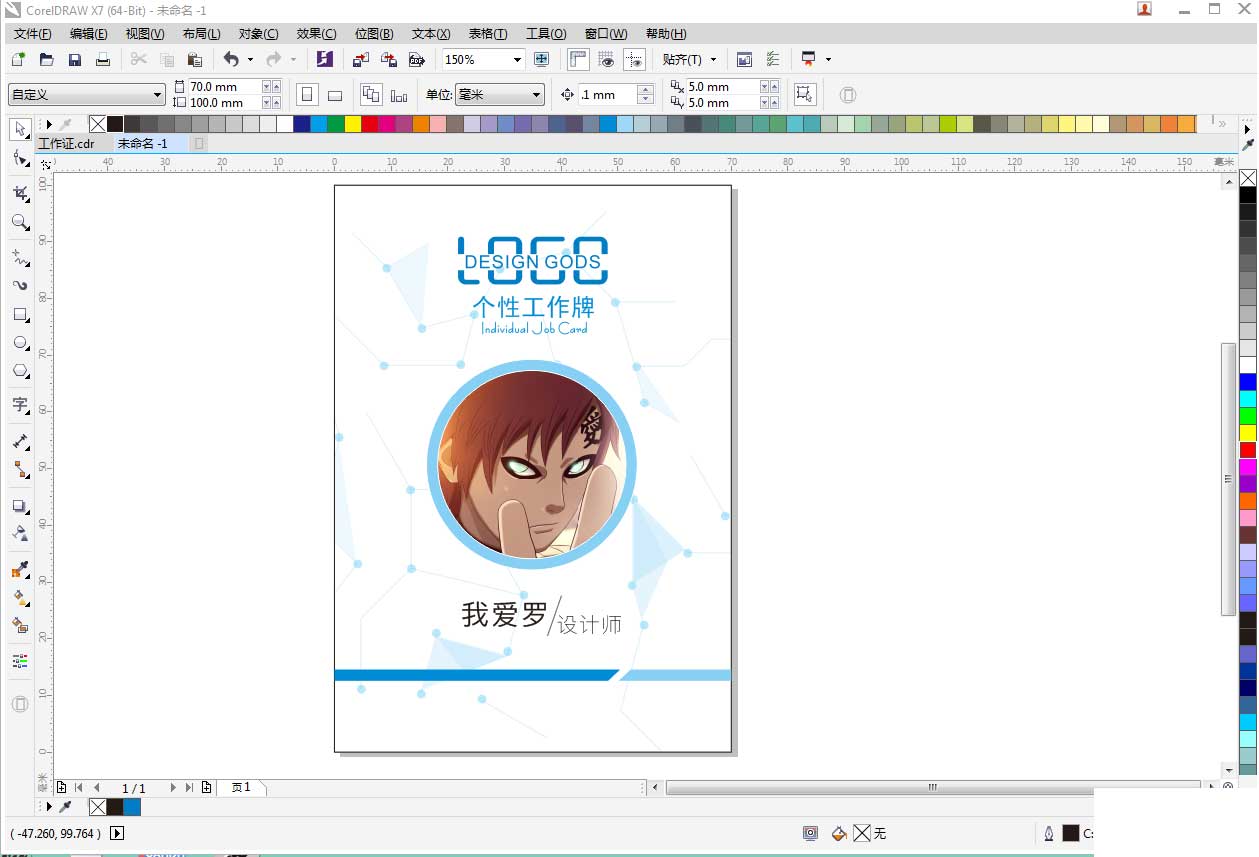
Task: Select the Interactive Fill tool
Action: click(x=20, y=598)
